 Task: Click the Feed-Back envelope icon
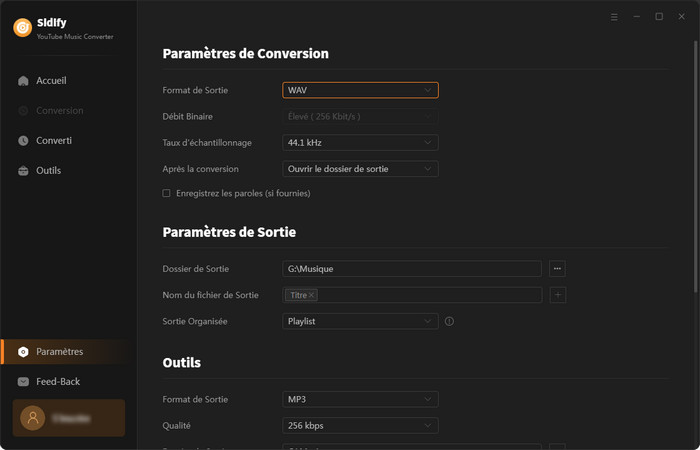click(23, 382)
